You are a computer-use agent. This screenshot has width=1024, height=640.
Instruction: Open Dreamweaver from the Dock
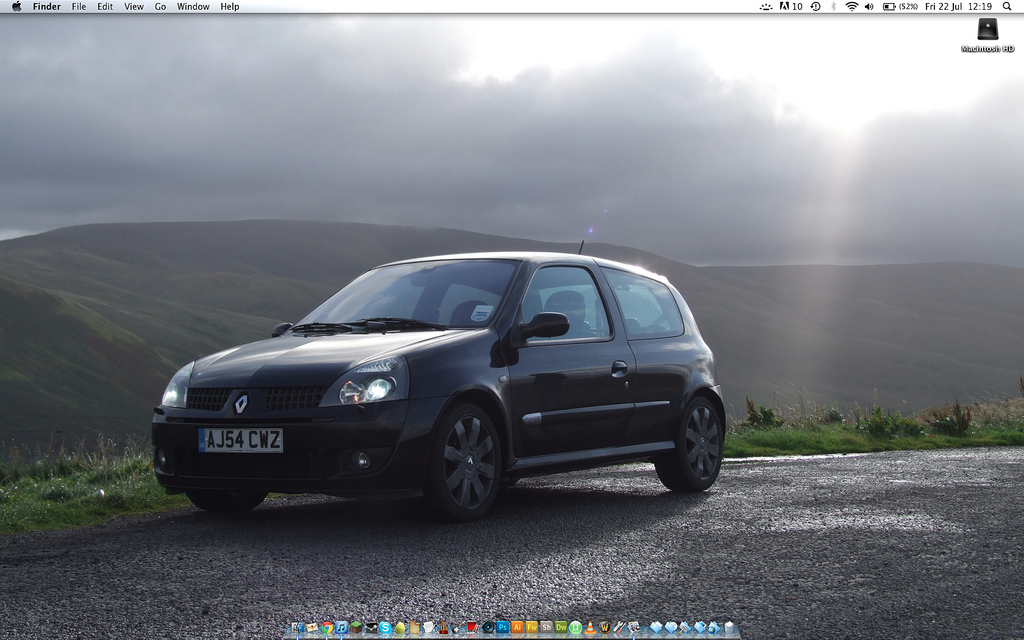tap(561, 628)
